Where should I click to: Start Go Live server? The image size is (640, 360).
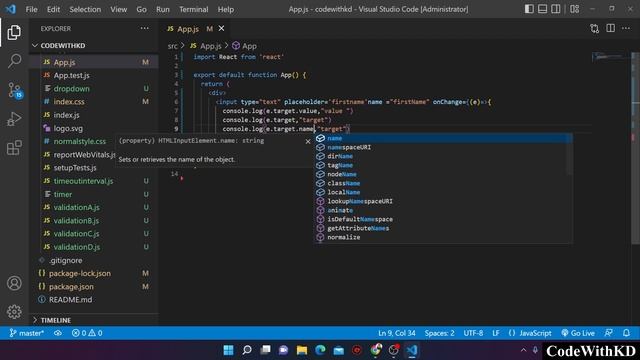pyautogui.click(x=578, y=333)
